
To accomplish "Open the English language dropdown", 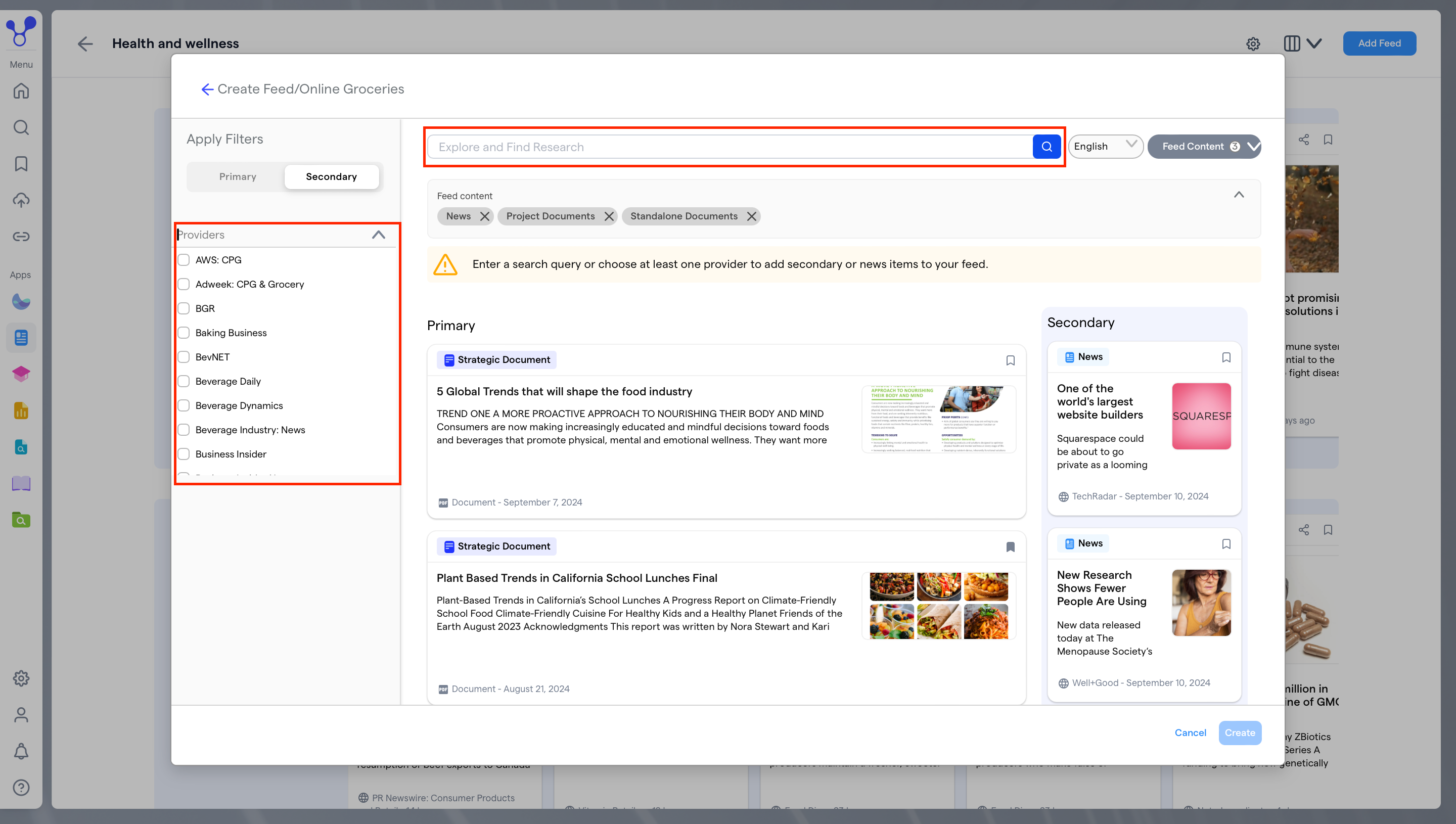I will (1105, 147).
